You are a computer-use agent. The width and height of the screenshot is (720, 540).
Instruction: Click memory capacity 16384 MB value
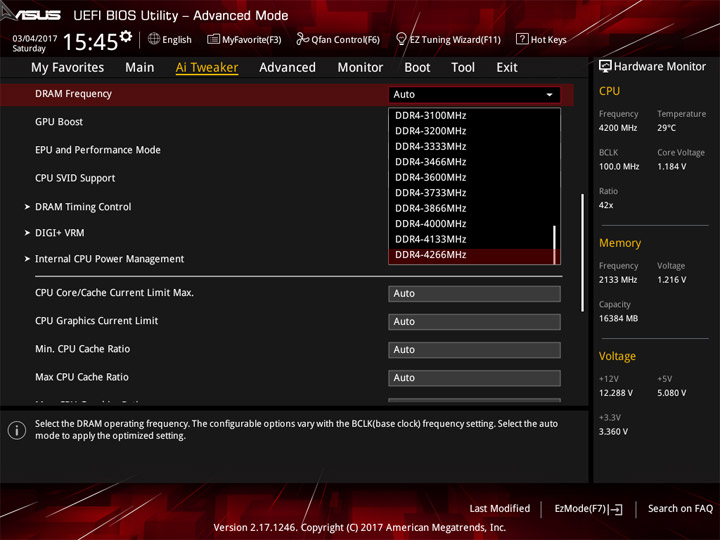618,318
